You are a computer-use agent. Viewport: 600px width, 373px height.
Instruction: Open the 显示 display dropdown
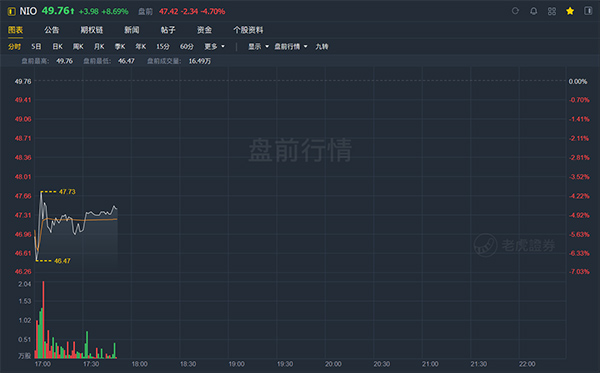[258, 46]
